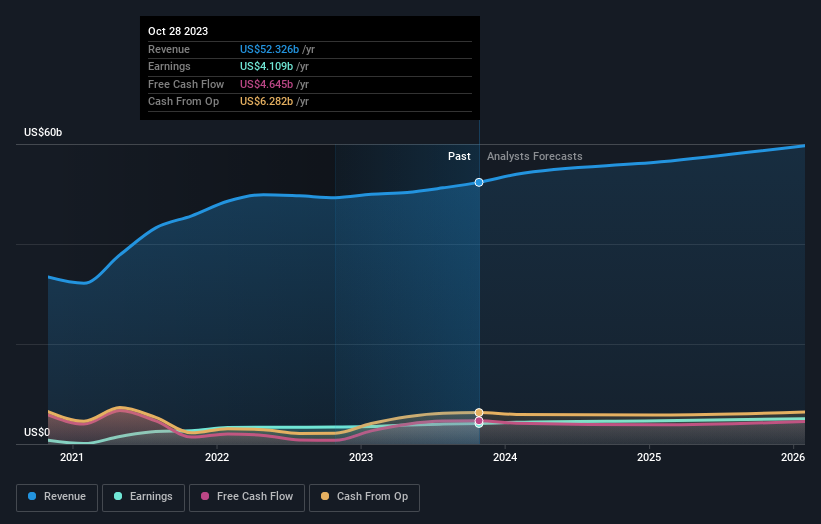Click the 2025 x-axis label
Image resolution: width=821 pixels, height=524 pixels.
click(649, 457)
